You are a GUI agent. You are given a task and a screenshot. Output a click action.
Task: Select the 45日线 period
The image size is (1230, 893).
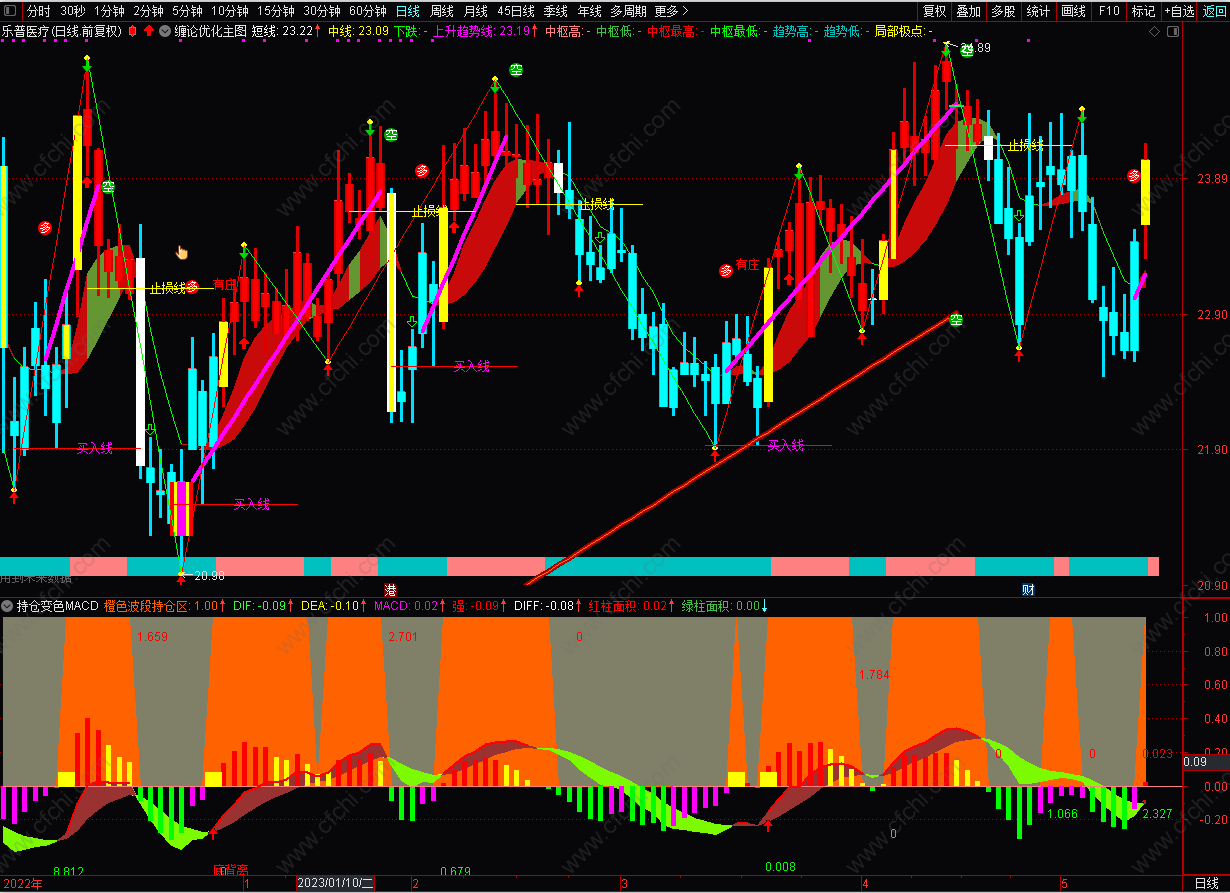[515, 11]
